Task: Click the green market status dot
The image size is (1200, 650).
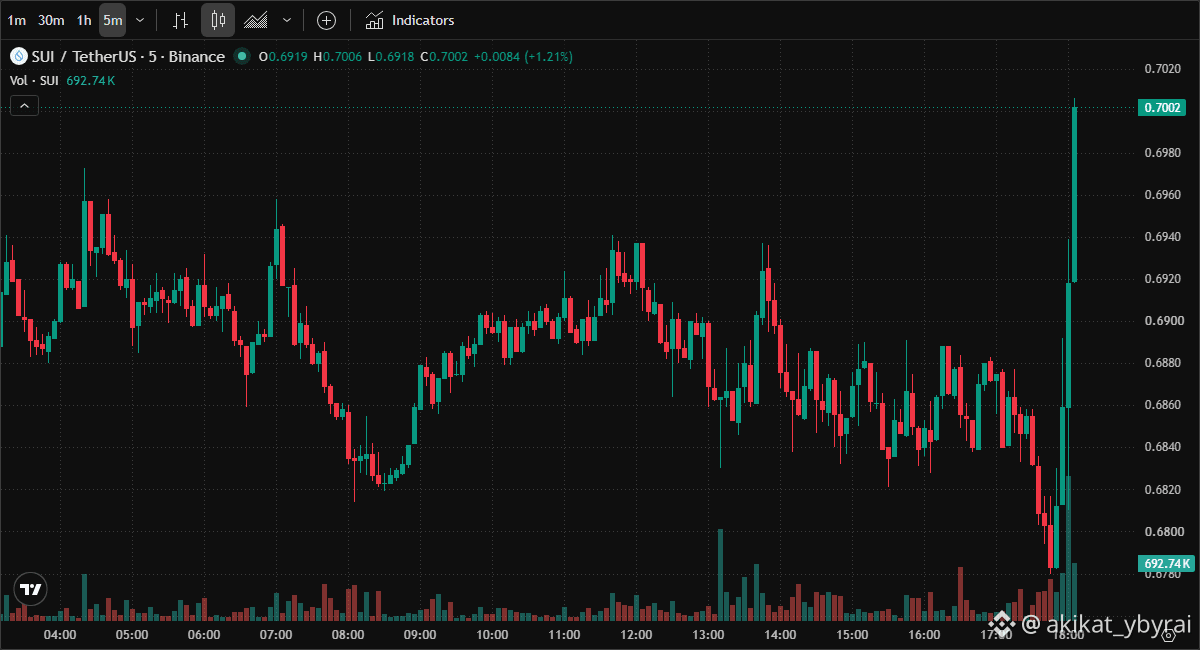Action: [241, 57]
